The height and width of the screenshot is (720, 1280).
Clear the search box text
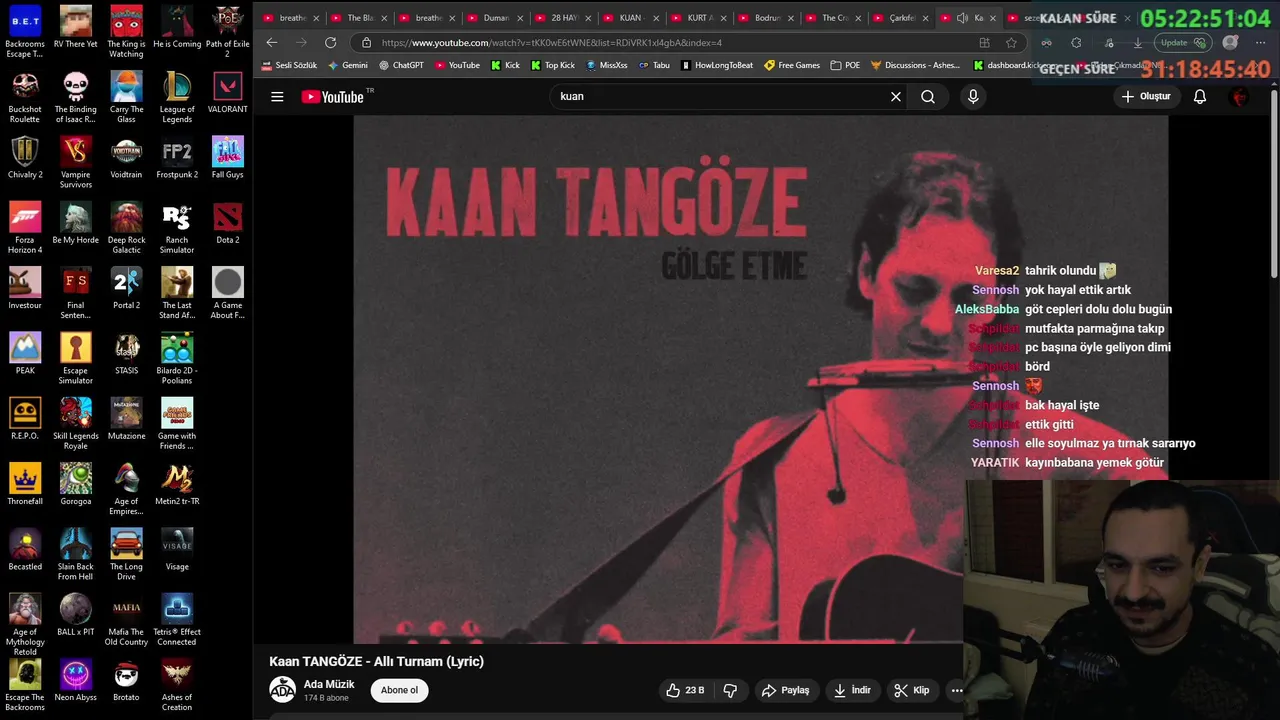[x=896, y=97]
